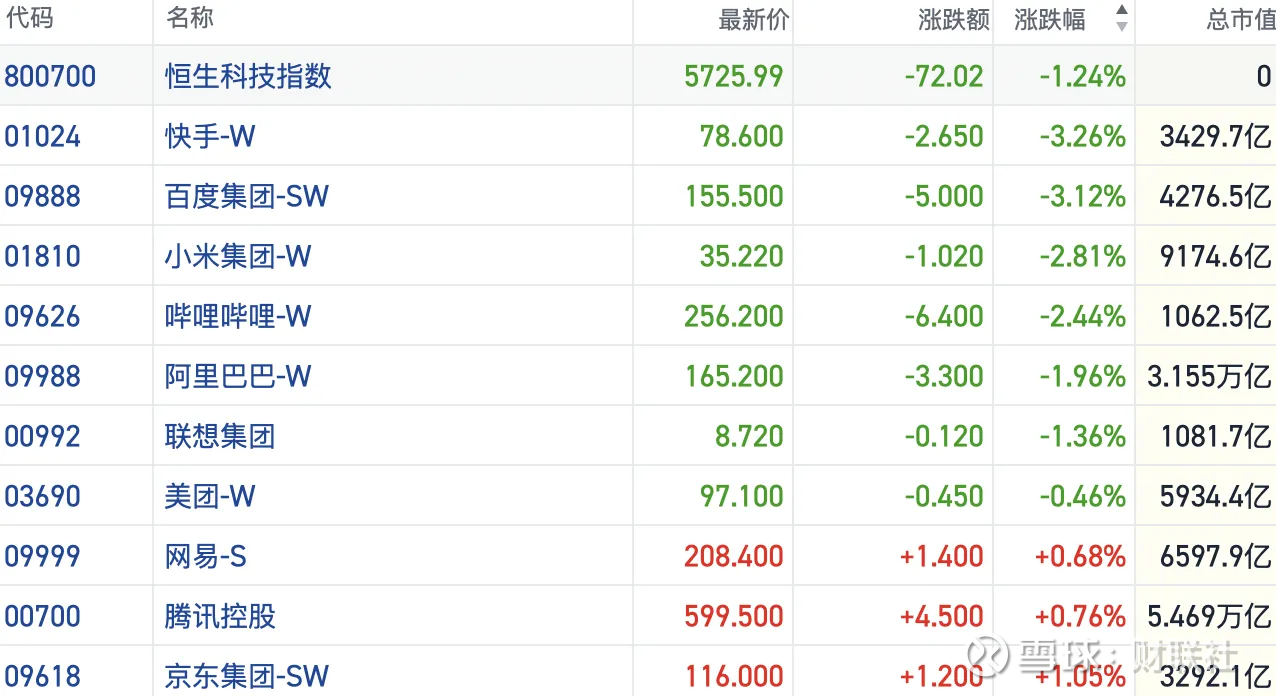Open the 恒生科技指数 index row
The width and height of the screenshot is (1276, 696).
point(248,76)
